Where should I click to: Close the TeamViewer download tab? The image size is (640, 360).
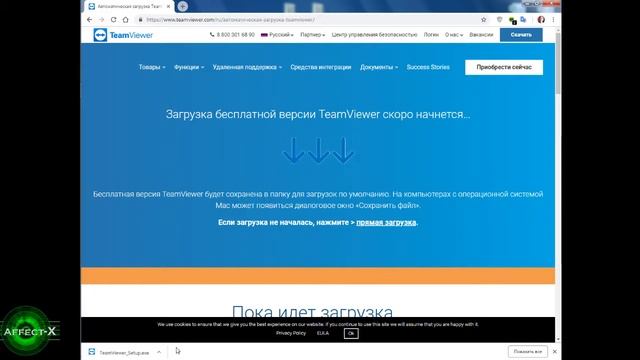point(168,7)
